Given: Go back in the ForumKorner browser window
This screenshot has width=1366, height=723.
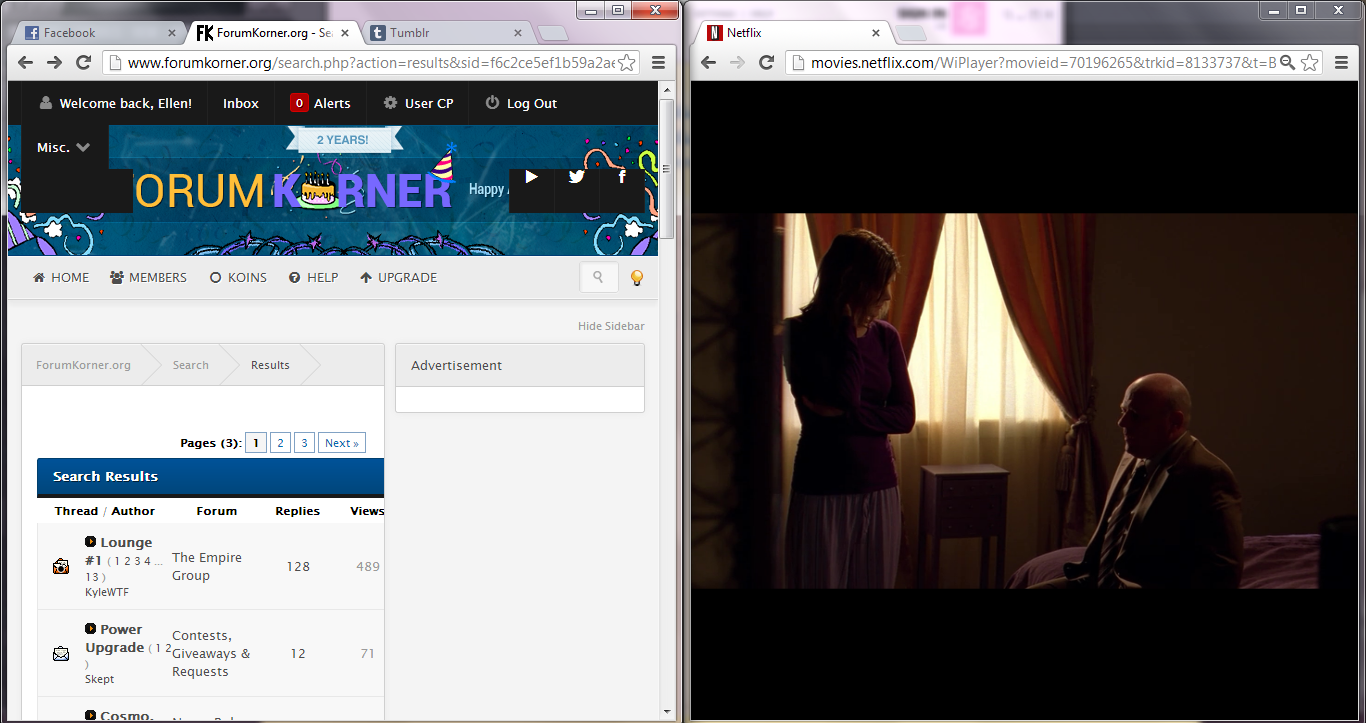Looking at the screenshot, I should pos(26,62).
